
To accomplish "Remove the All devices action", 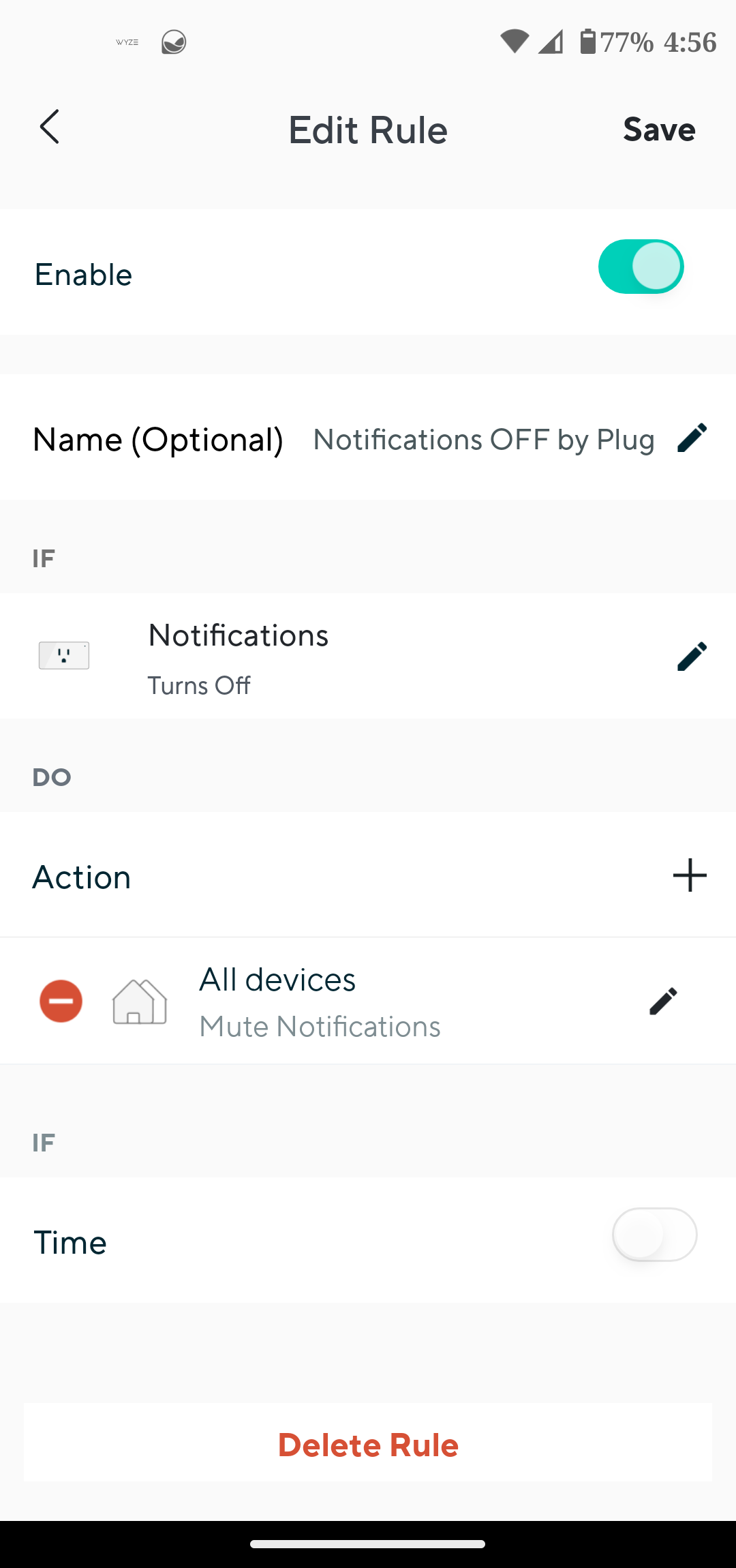I will pyautogui.click(x=61, y=1001).
